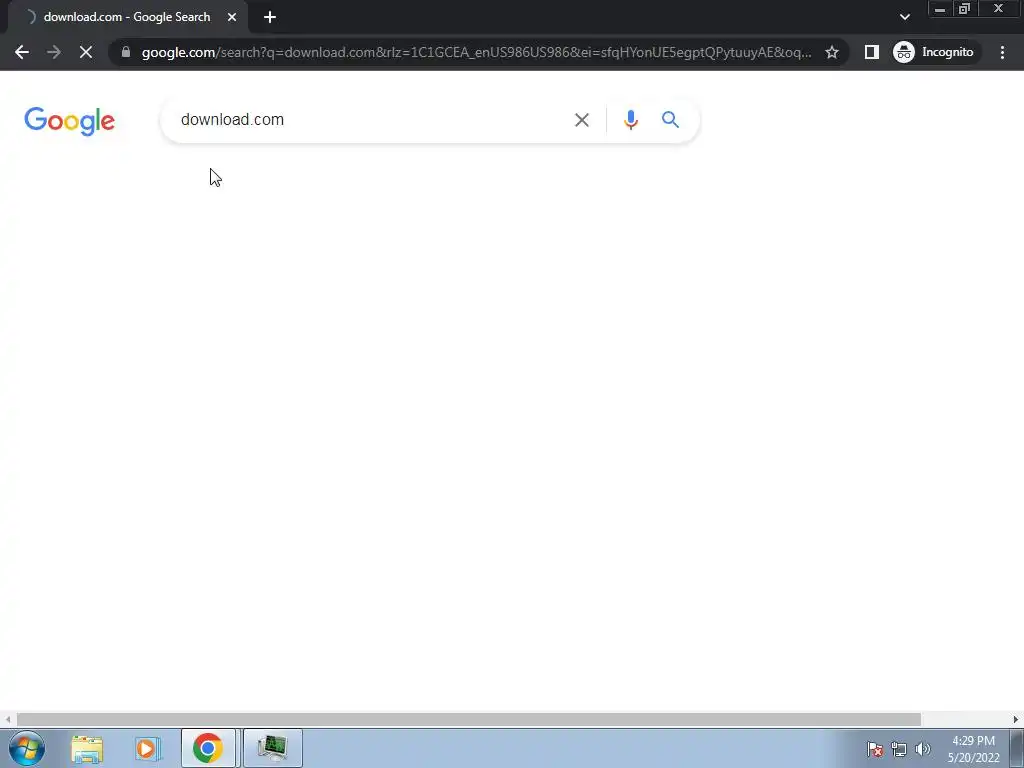Open the network status tray icon
This screenshot has width=1024, height=768.
[x=899, y=749]
